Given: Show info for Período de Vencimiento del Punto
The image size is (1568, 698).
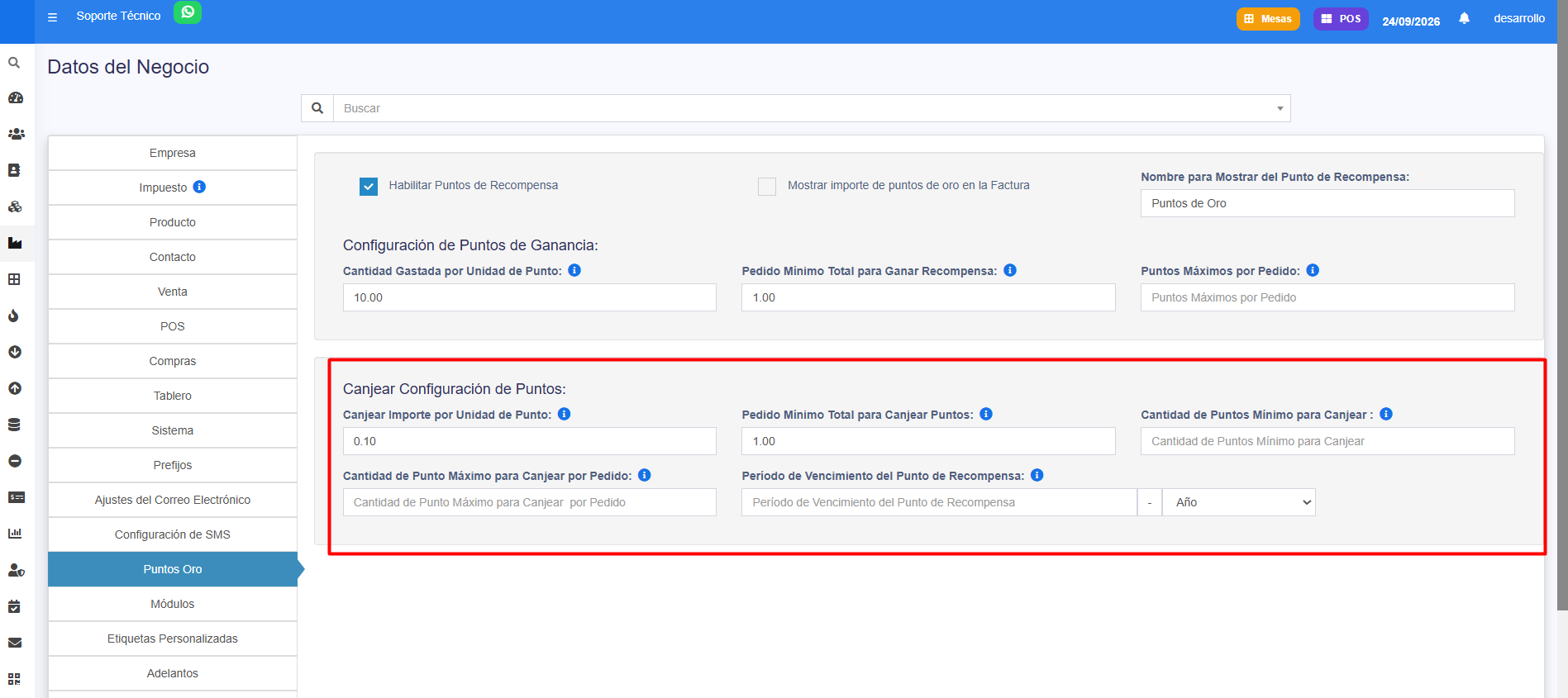Looking at the screenshot, I should [1037, 475].
